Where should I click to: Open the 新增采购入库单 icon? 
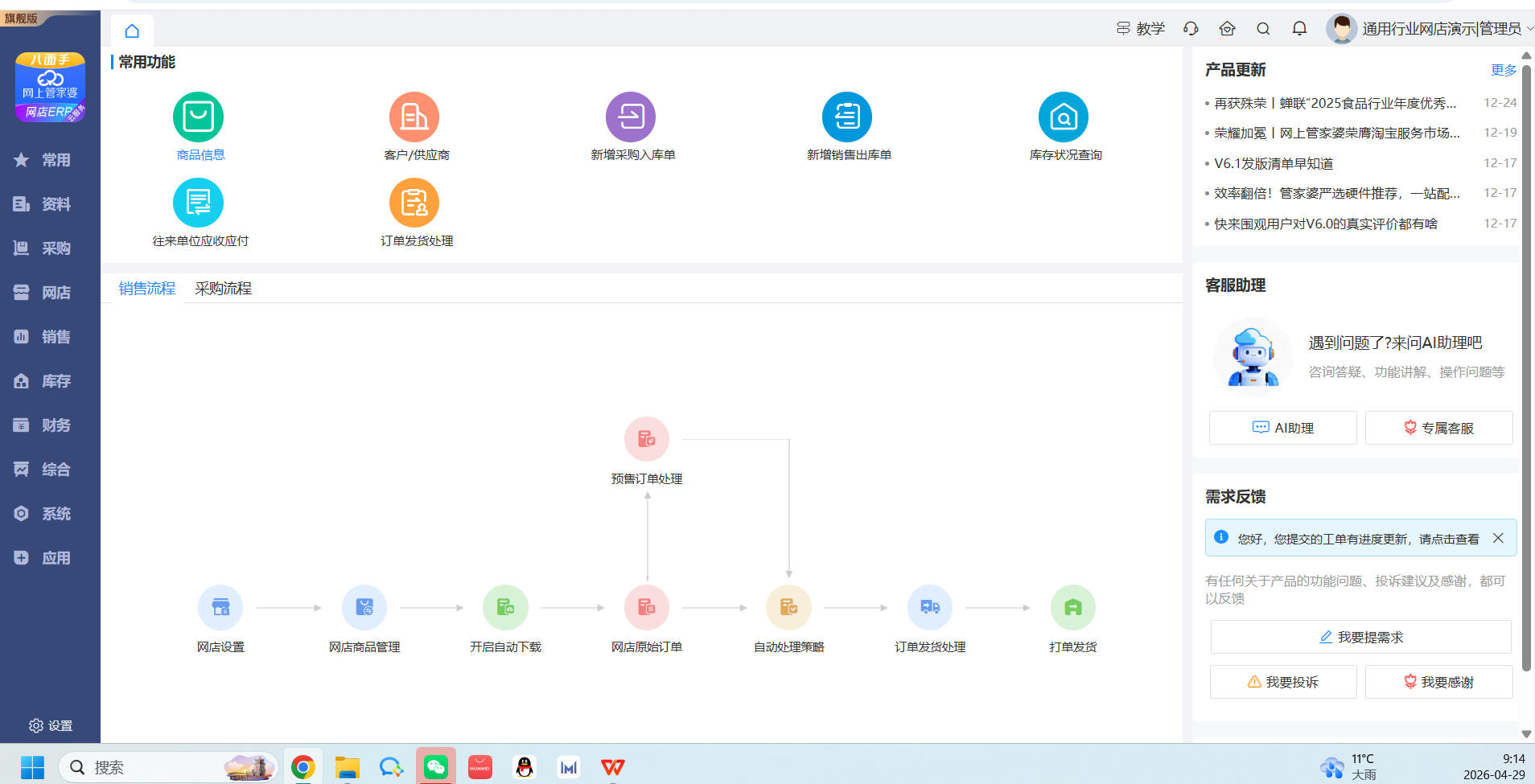coord(631,117)
